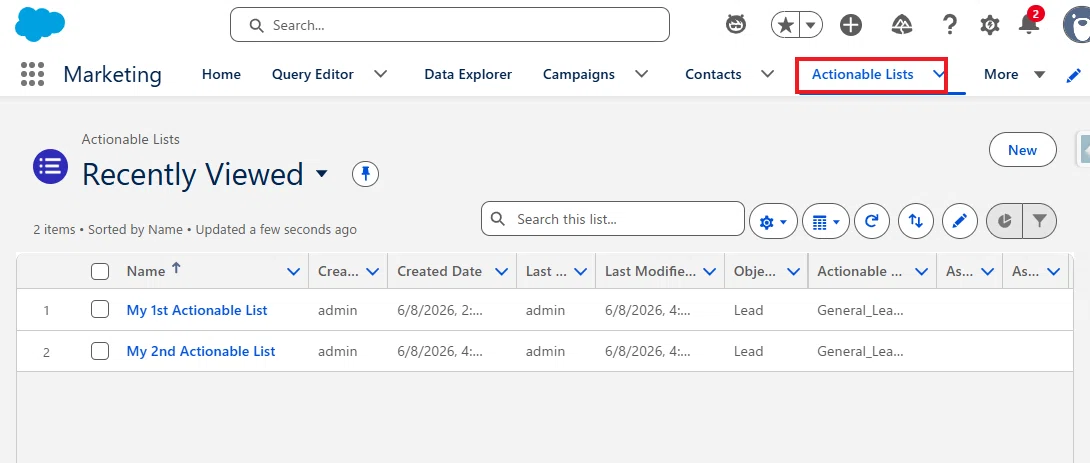Click the New button
Viewport: 1090px width, 463px height.
[1023, 150]
